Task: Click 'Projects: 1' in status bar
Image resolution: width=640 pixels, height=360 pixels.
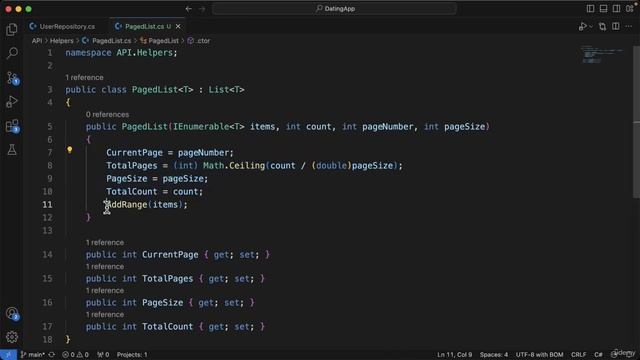Action: (132, 355)
